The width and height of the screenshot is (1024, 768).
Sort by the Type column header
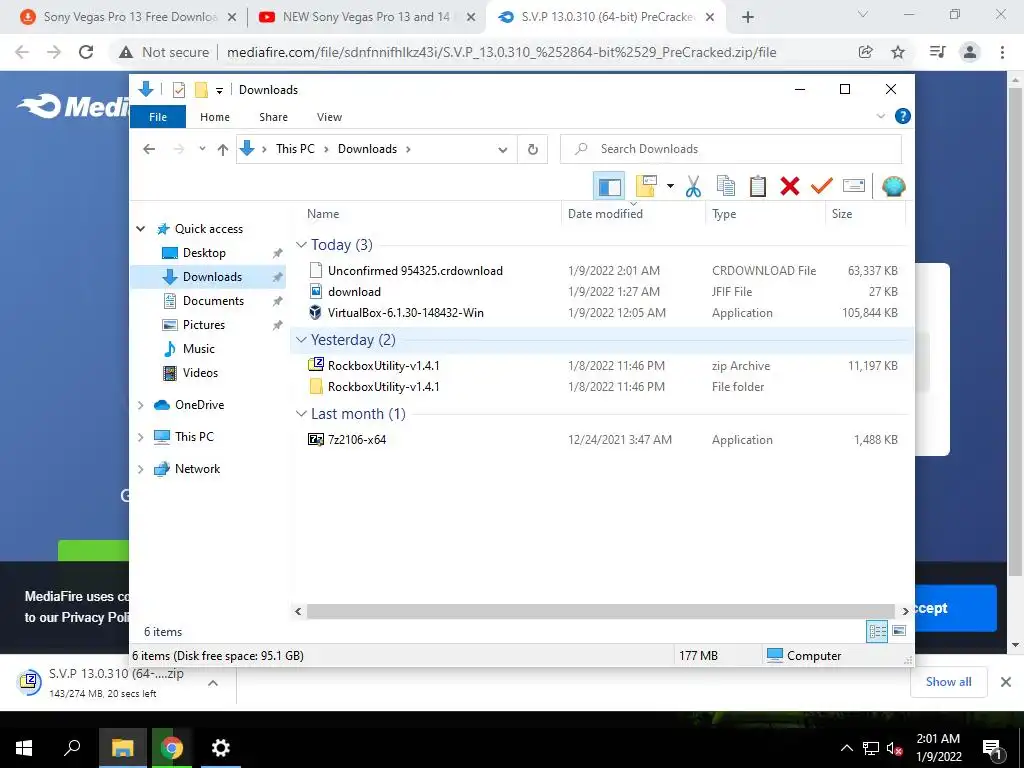[x=724, y=214]
